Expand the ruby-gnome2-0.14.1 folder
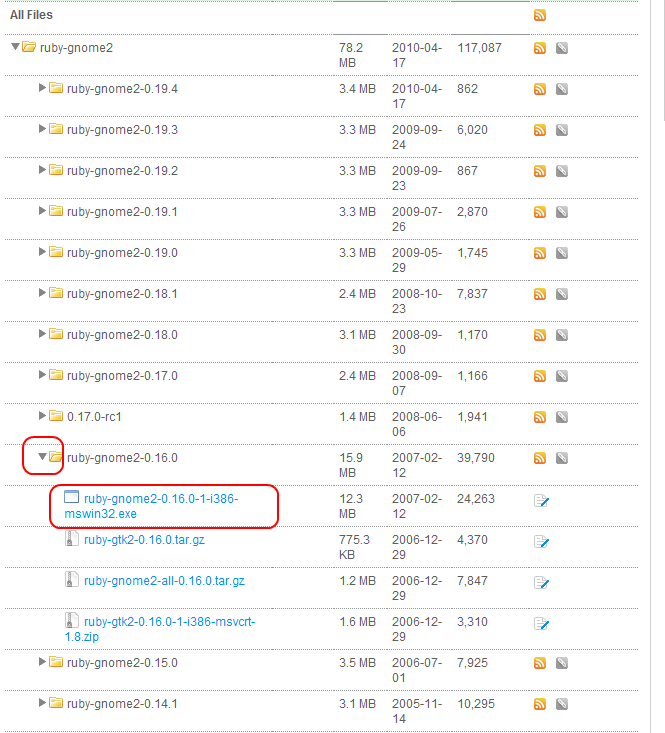Image resolution: width=665 pixels, height=733 pixels. coord(42,702)
